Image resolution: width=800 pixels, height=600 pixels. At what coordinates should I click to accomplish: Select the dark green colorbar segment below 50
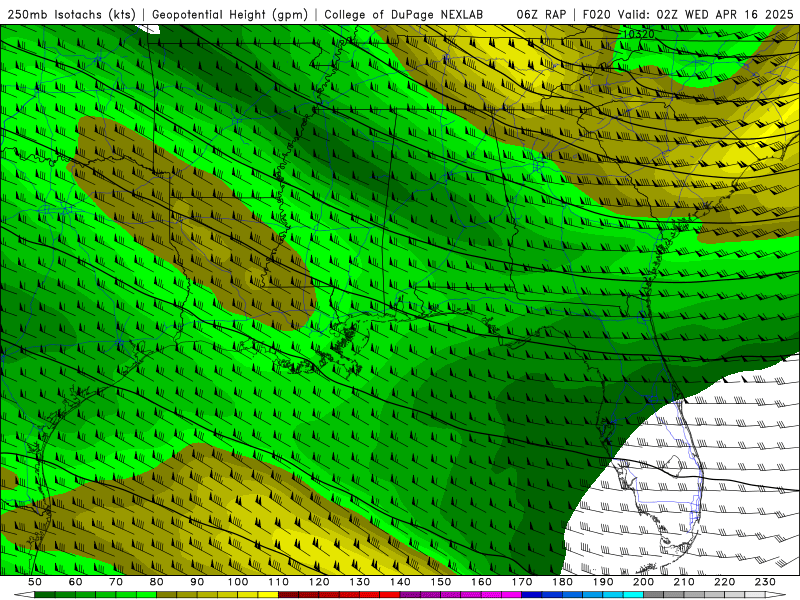click(x=45, y=595)
